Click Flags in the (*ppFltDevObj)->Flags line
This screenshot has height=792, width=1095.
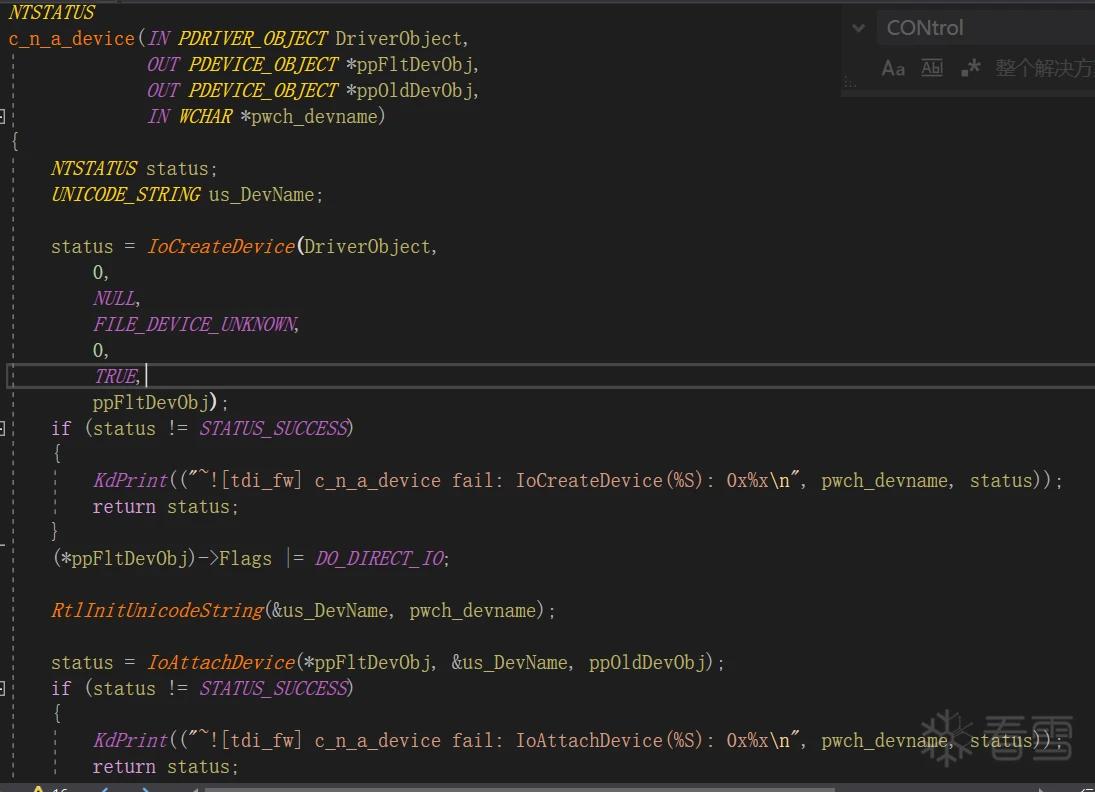click(x=245, y=559)
